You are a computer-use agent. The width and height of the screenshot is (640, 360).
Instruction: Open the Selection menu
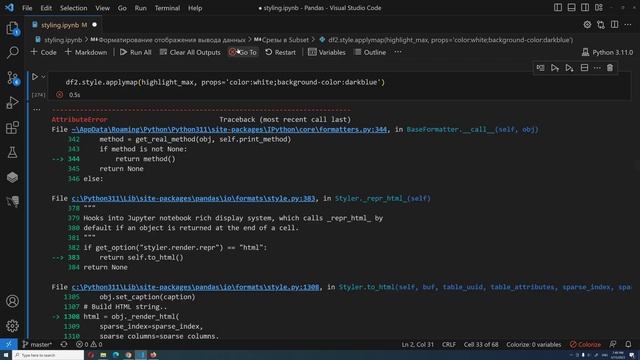pos(73,8)
